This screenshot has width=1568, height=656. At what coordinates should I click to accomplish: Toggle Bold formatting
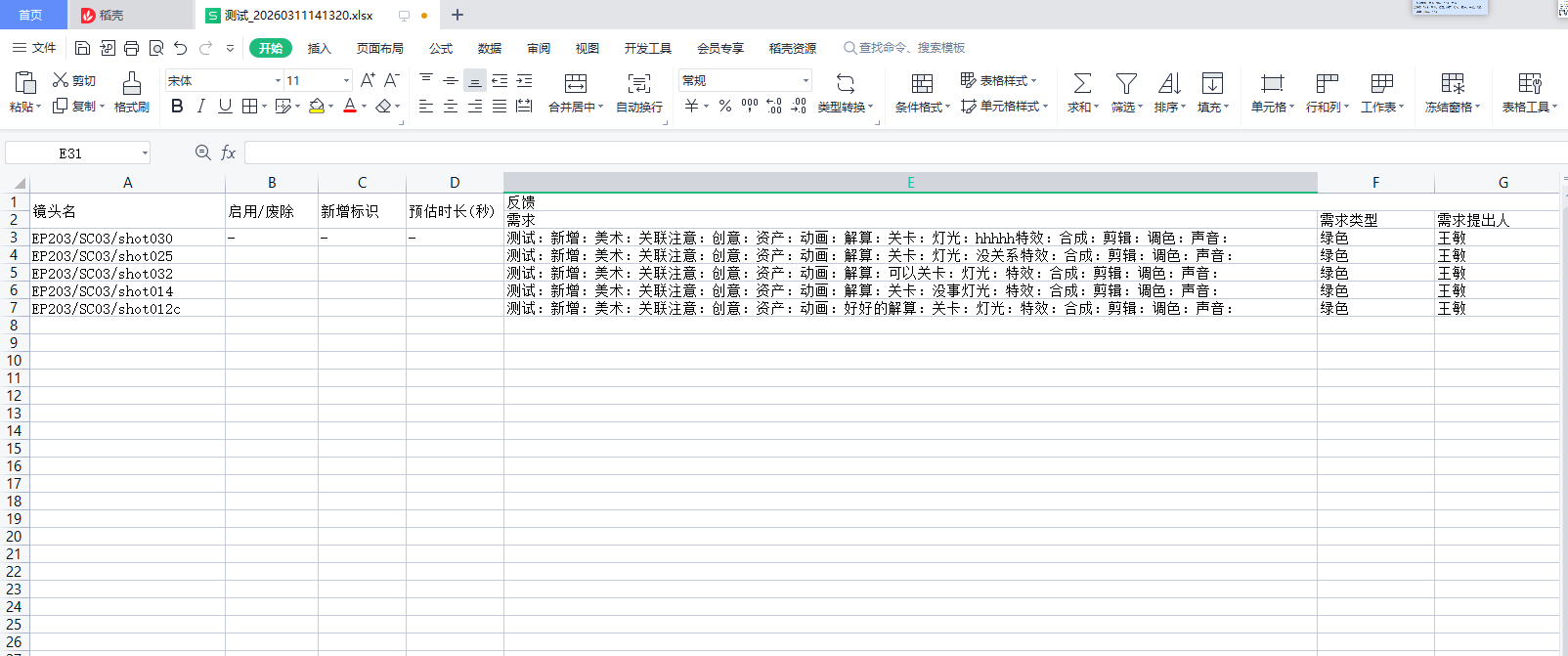[177, 106]
